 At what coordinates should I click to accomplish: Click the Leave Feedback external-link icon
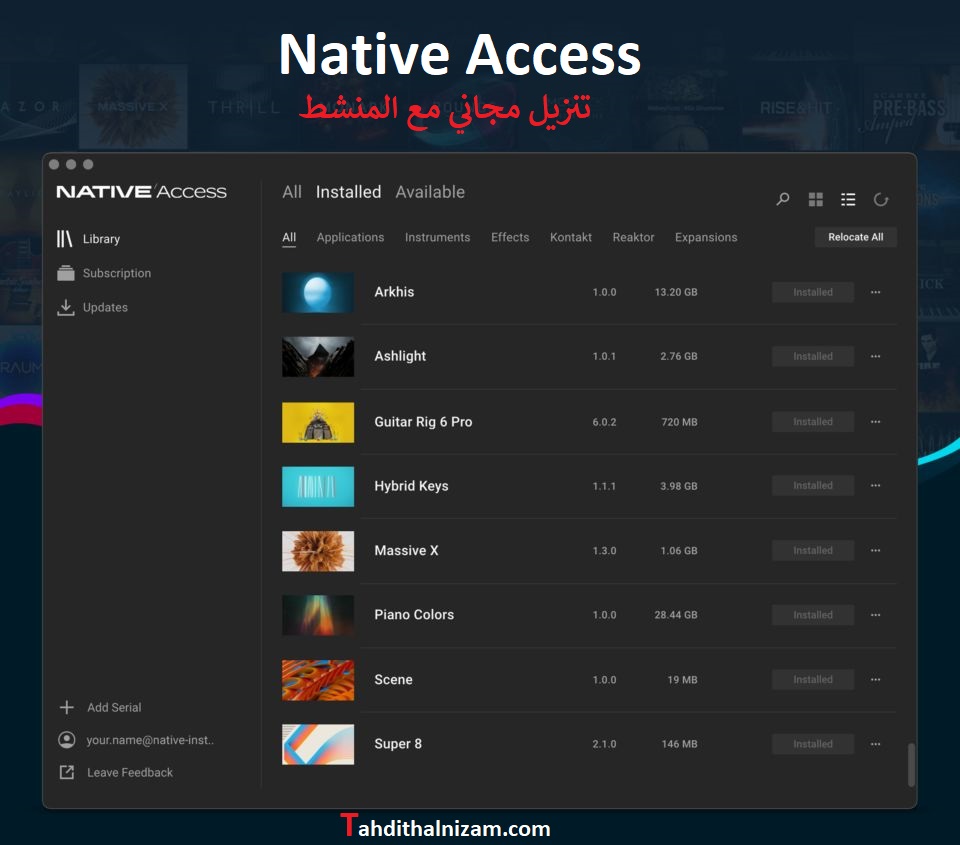point(67,772)
